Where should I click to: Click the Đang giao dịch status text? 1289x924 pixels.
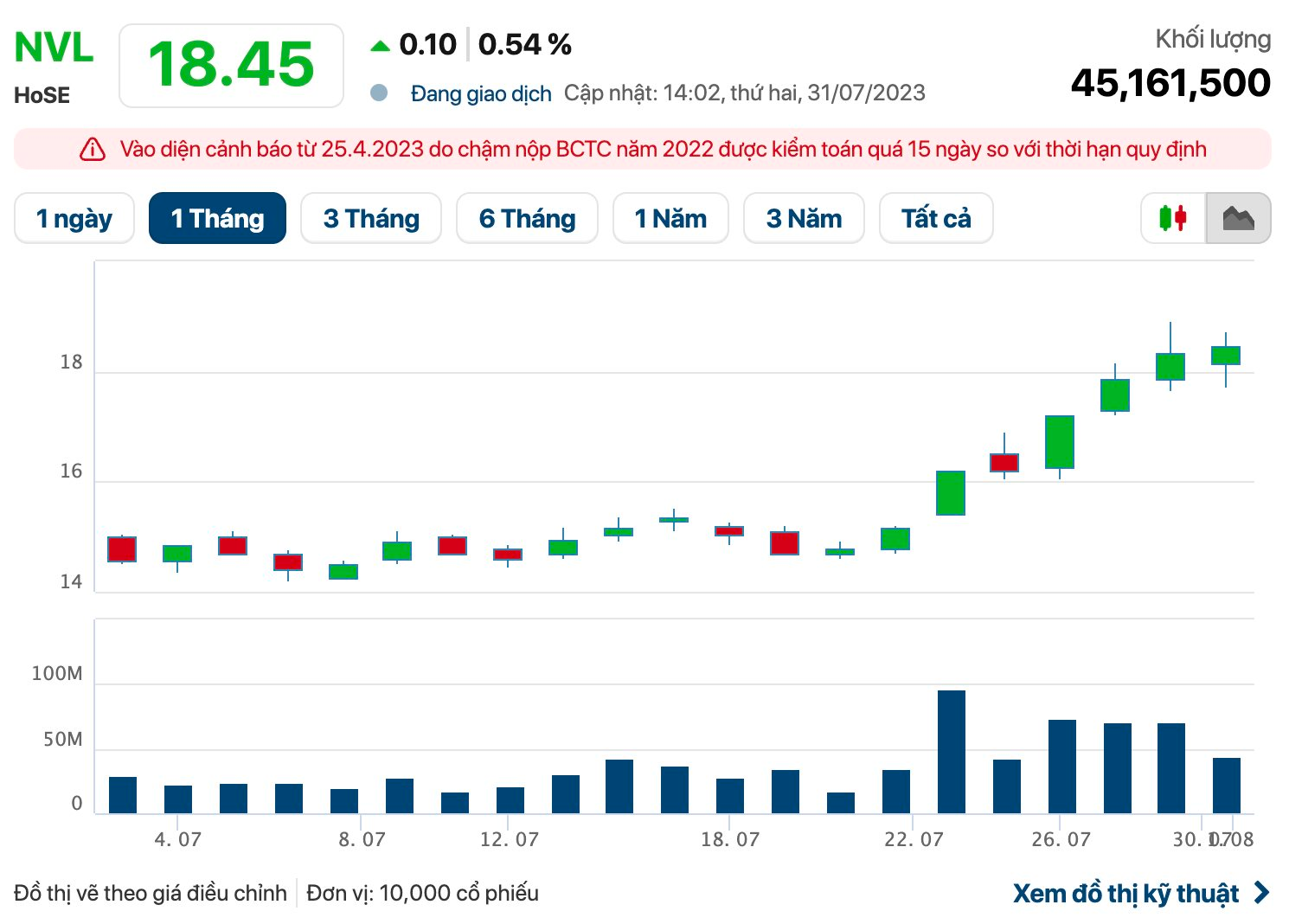click(481, 93)
